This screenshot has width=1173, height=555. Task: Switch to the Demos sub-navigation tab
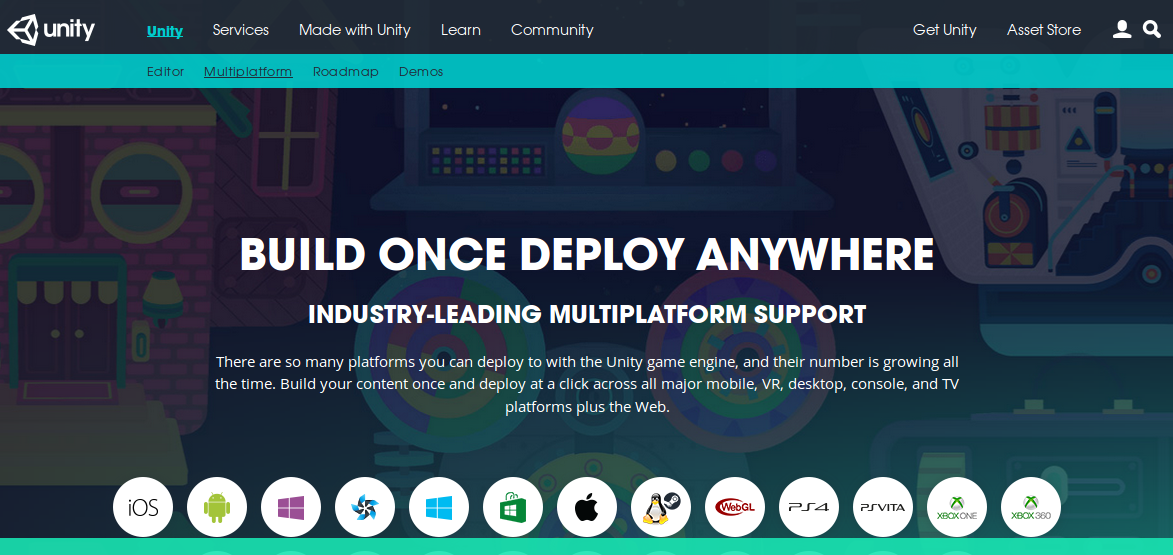click(421, 72)
